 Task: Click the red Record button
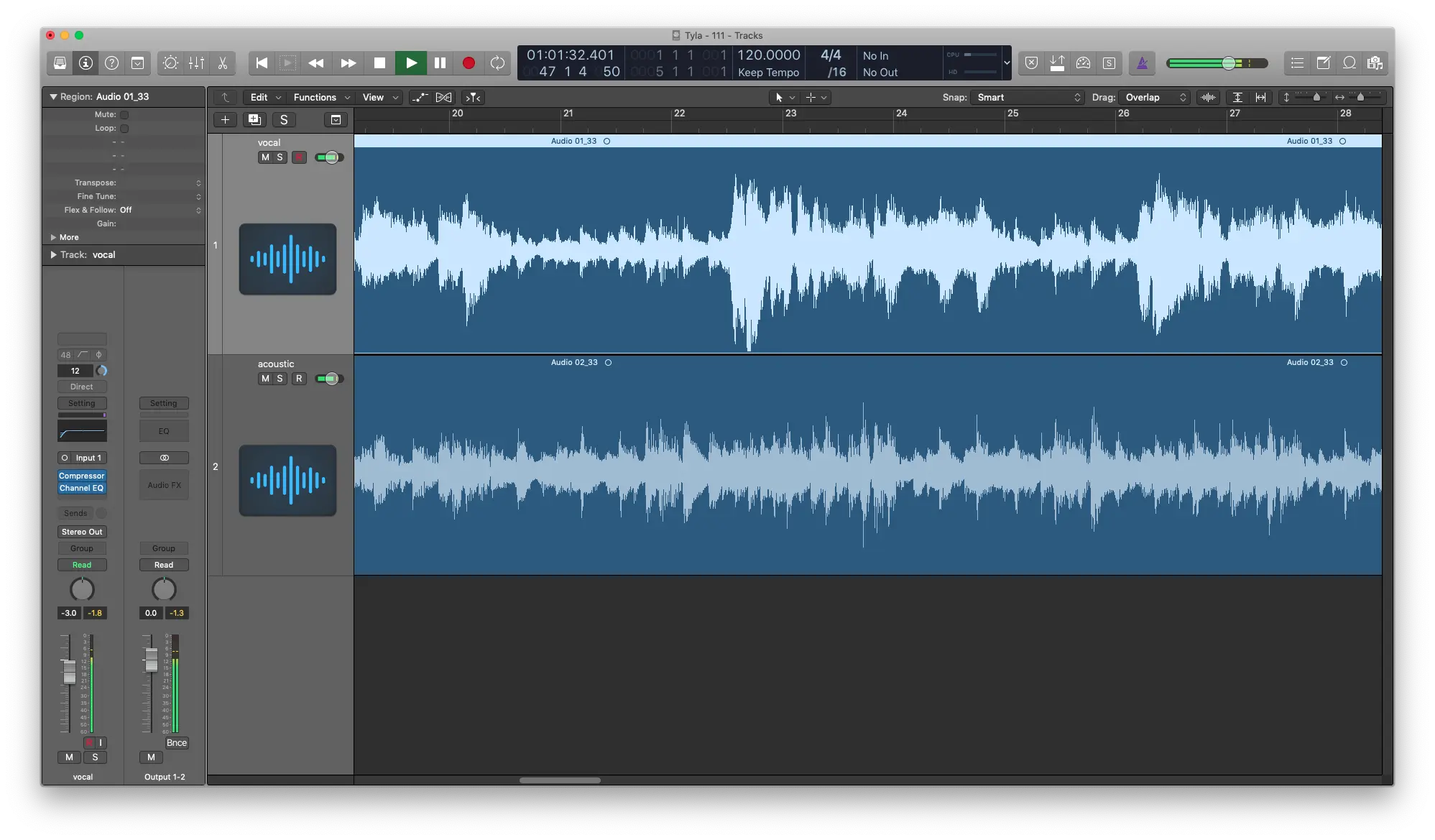[x=469, y=63]
